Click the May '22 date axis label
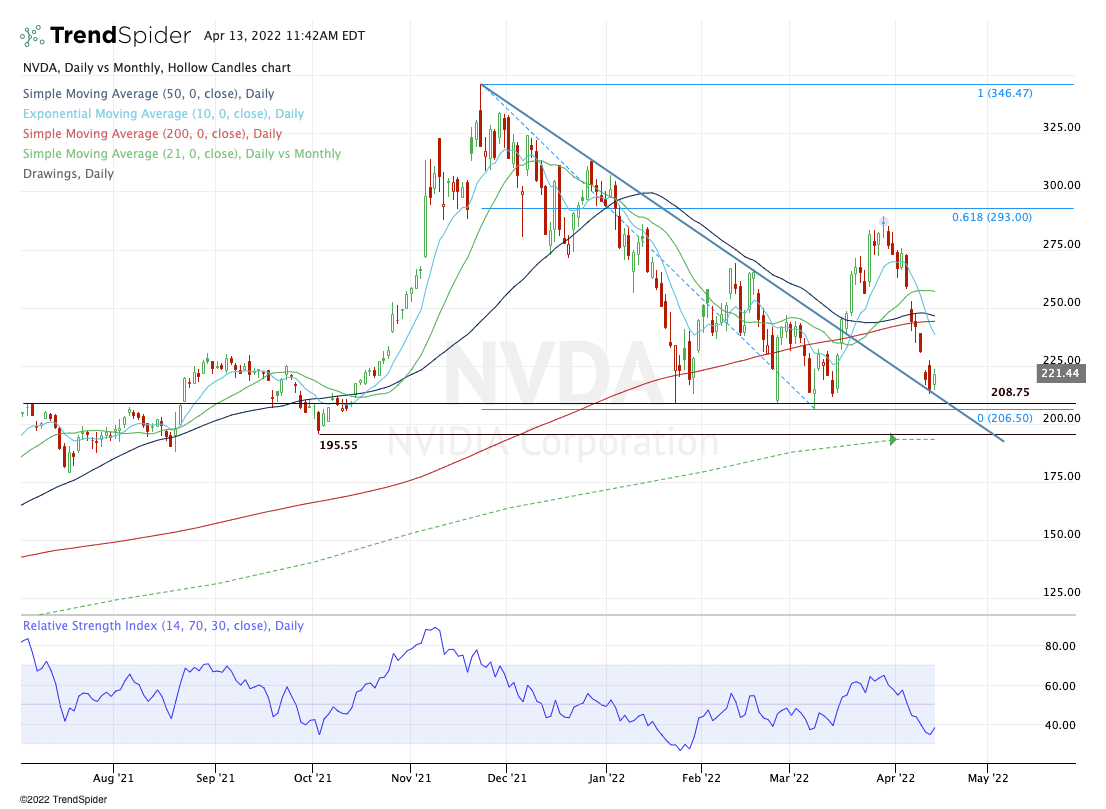 [988, 779]
